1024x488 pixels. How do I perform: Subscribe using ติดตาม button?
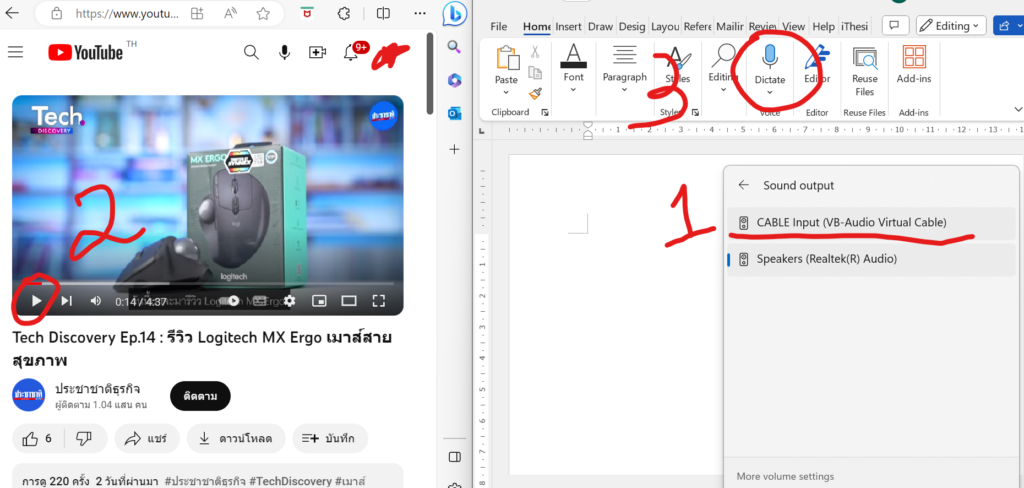pyautogui.click(x=200, y=396)
